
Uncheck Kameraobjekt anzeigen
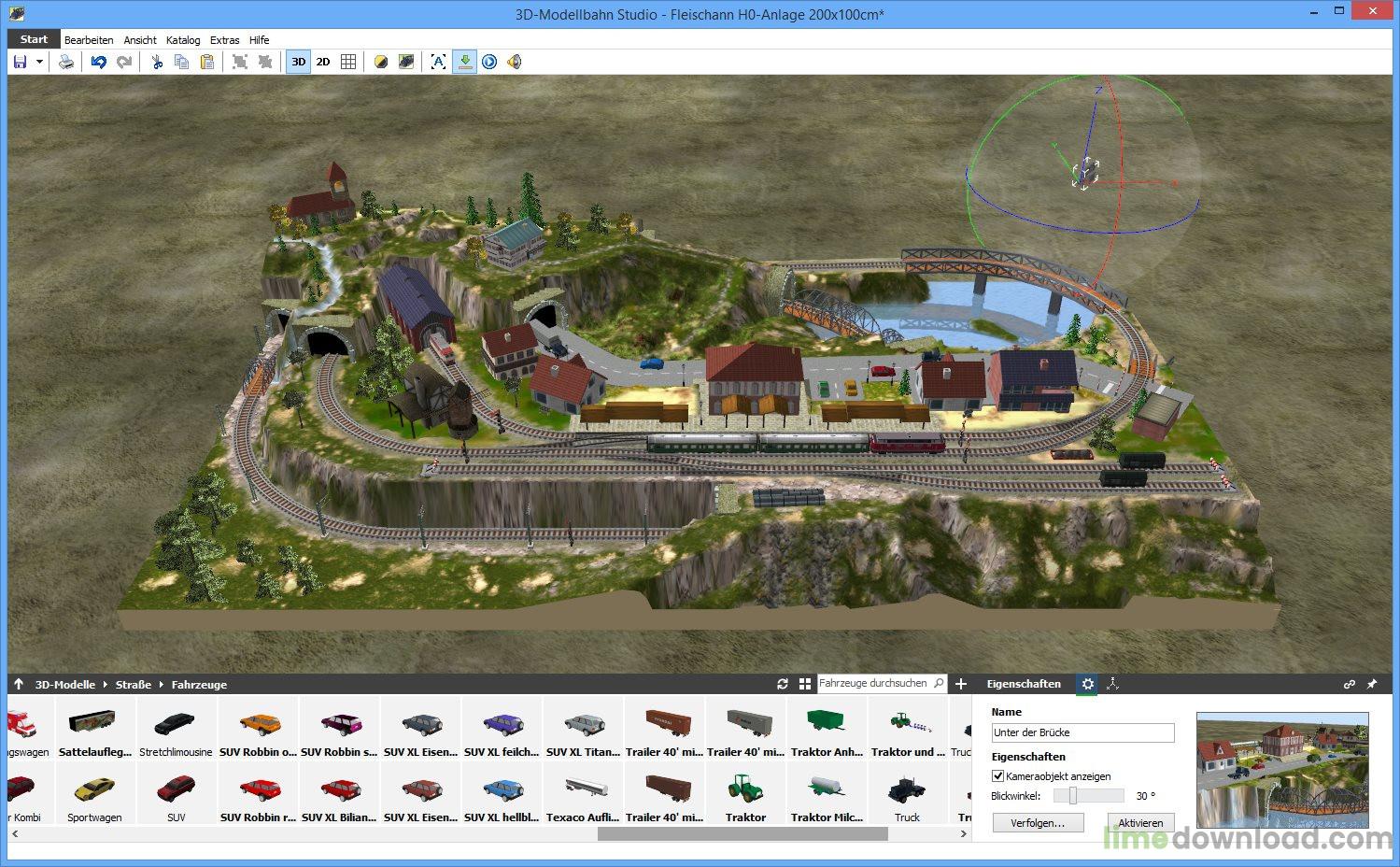pos(998,775)
